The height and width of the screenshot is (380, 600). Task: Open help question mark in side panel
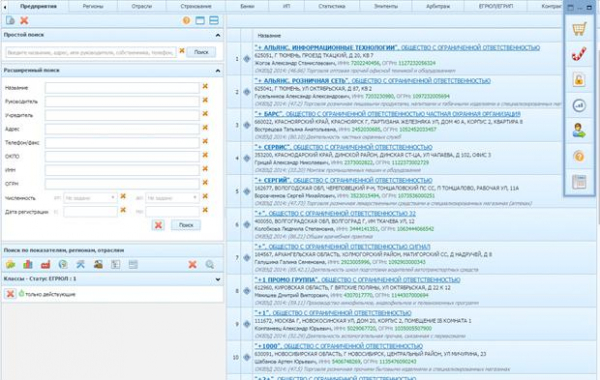point(579,156)
